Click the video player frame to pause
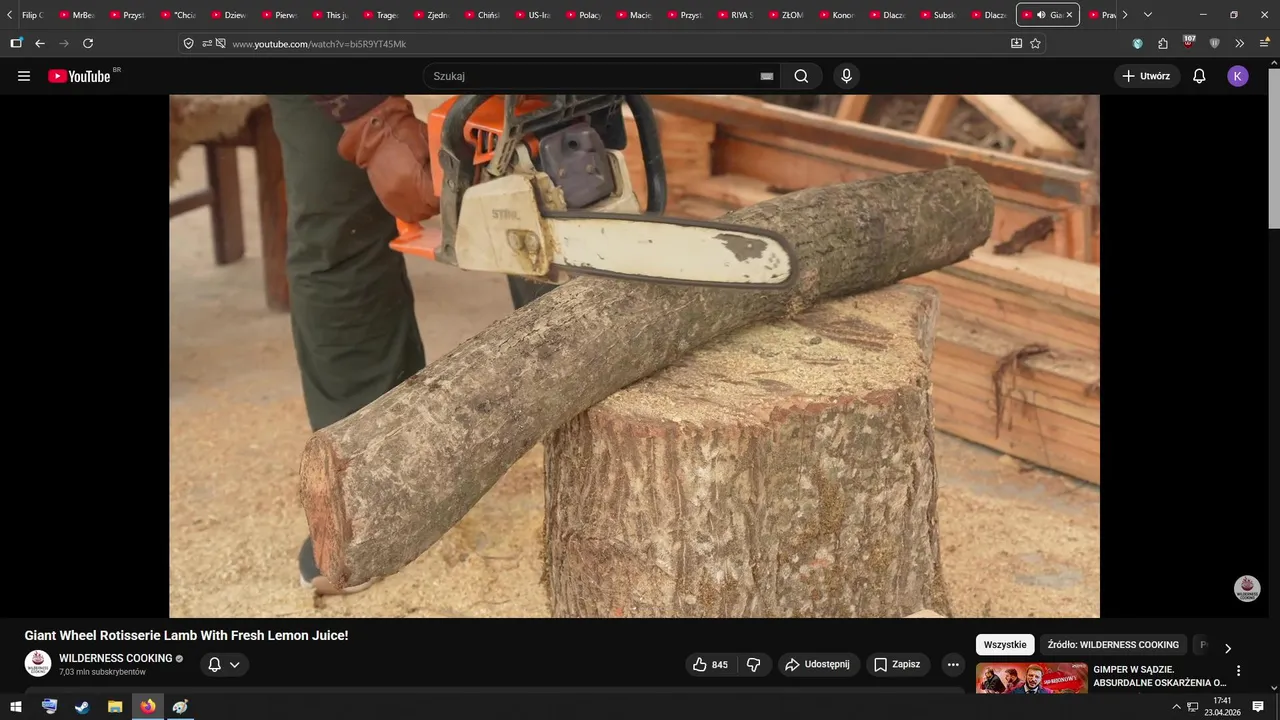 [x=634, y=356]
